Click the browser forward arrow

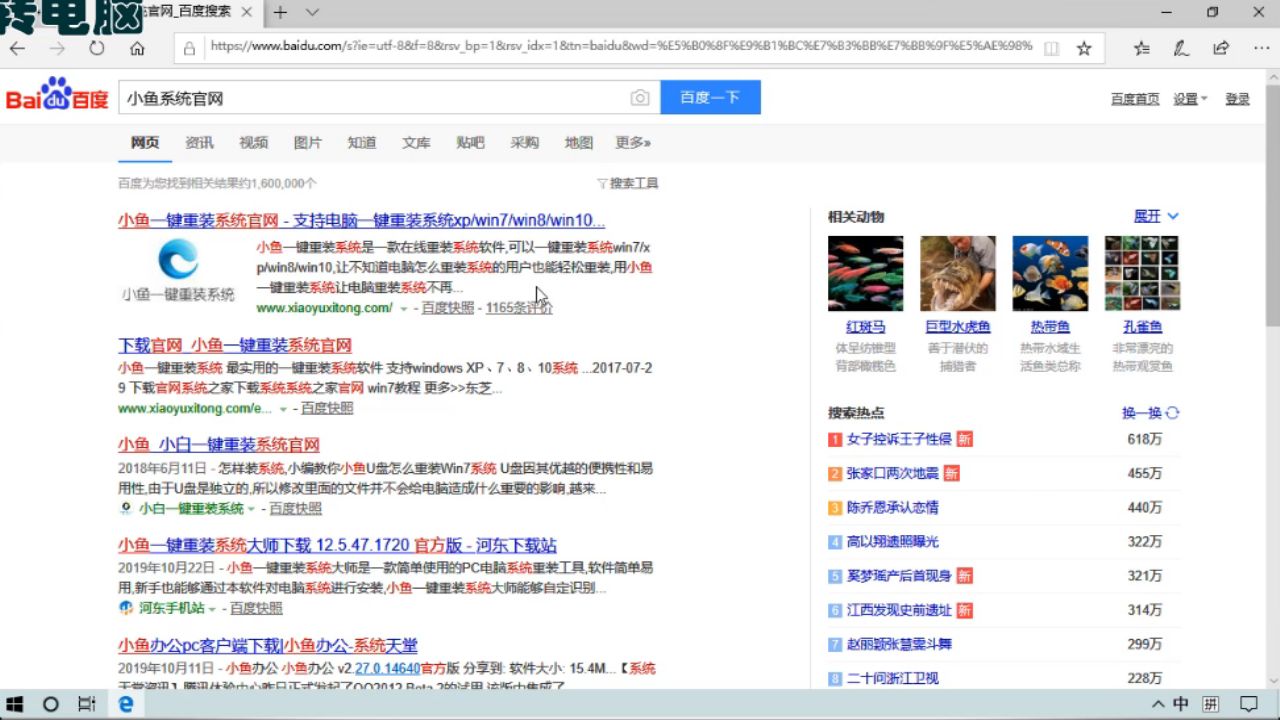point(58,48)
